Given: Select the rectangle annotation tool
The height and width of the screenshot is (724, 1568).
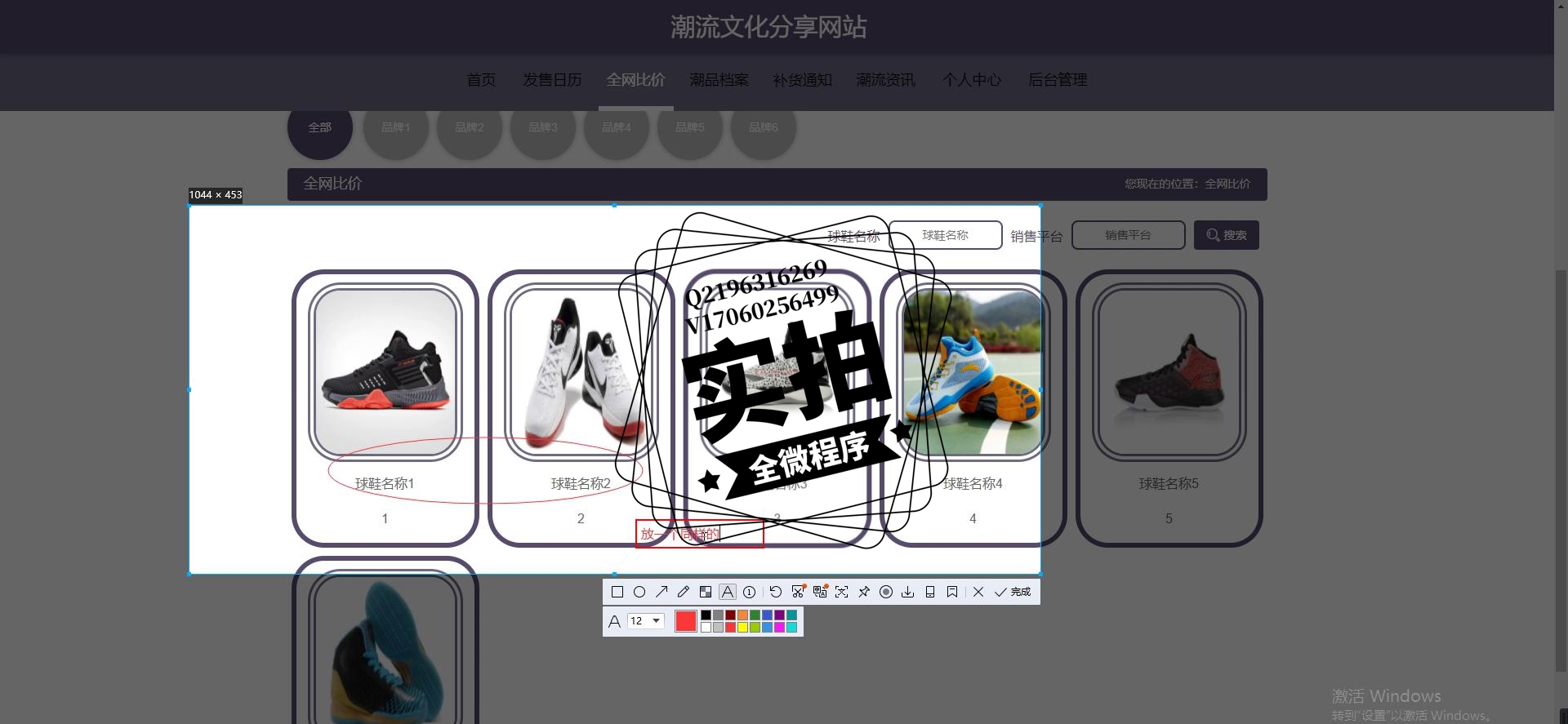Looking at the screenshot, I should click(617, 592).
